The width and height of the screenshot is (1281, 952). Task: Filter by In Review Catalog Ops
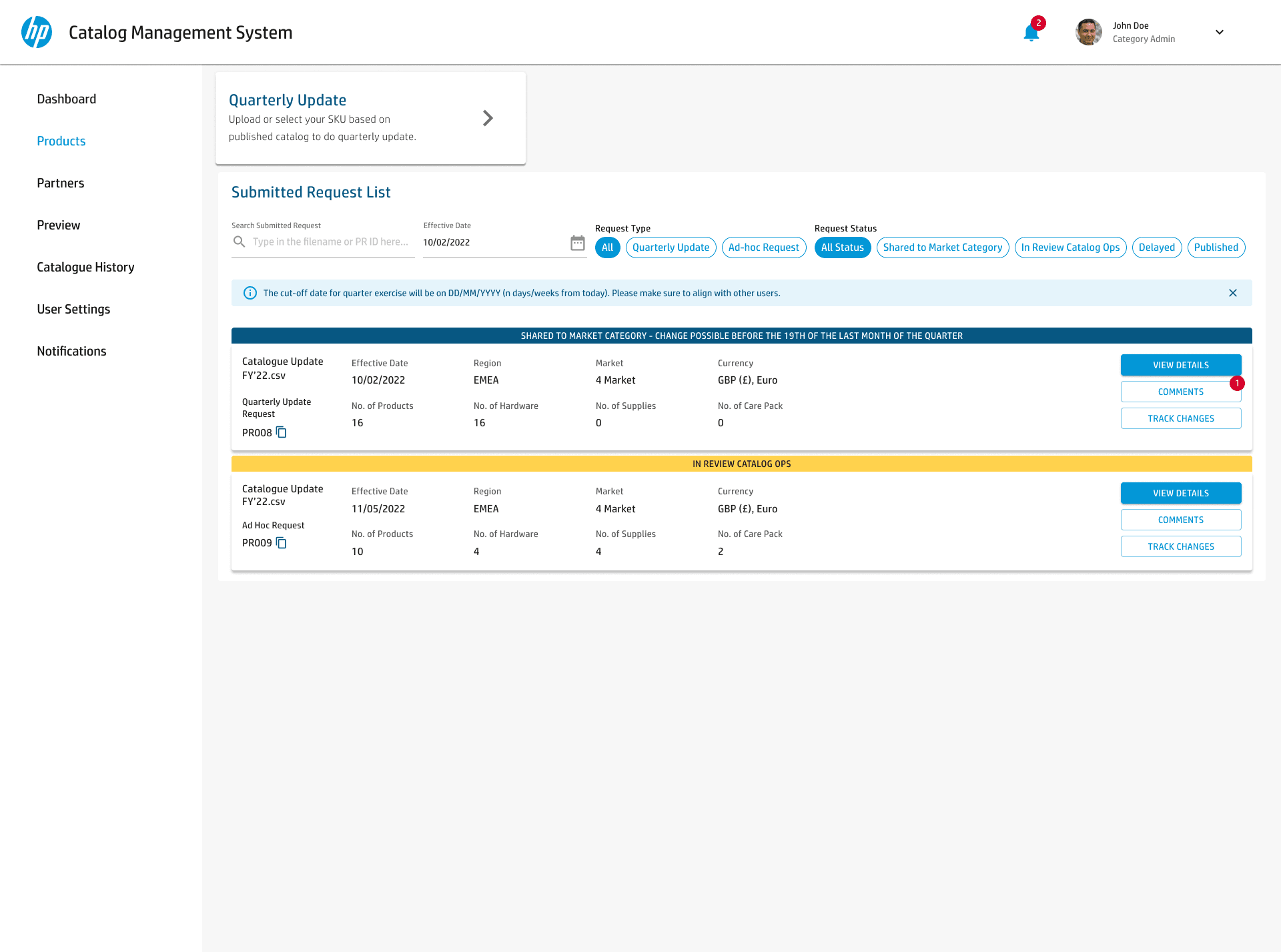[1071, 248]
